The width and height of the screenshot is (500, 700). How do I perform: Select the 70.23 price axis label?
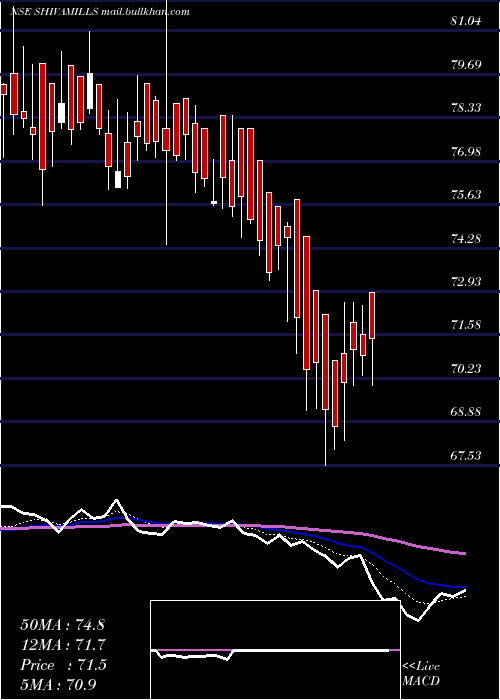pos(466,369)
